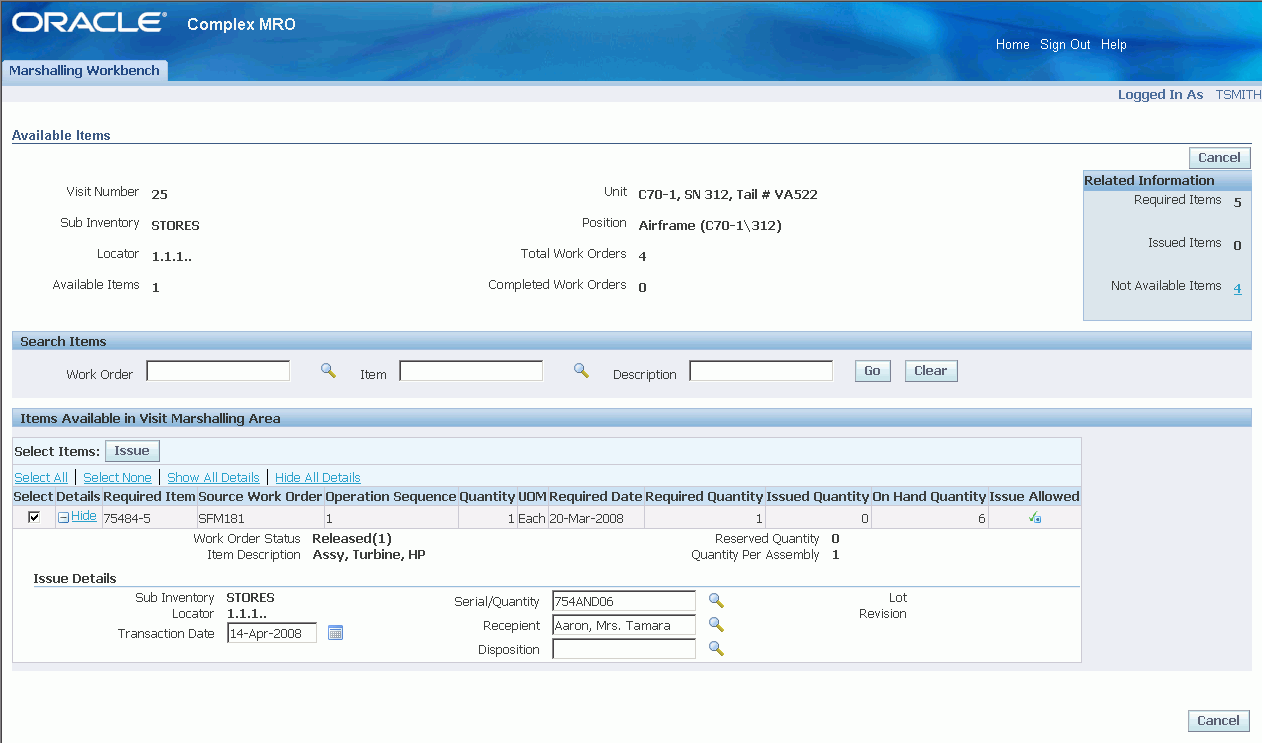Image resolution: width=1262 pixels, height=743 pixels.
Task: Switch to Marshalling Workbench tab
Action: click(84, 71)
